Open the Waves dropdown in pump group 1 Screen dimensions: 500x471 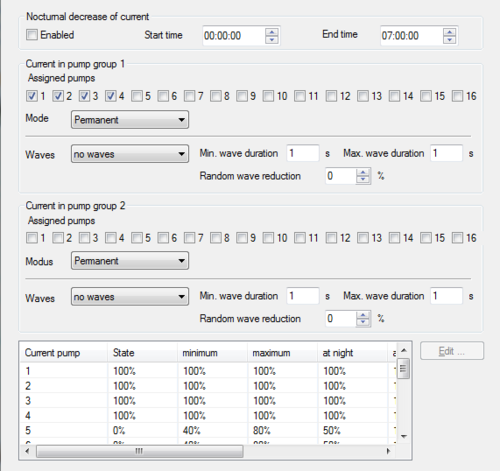(130, 154)
